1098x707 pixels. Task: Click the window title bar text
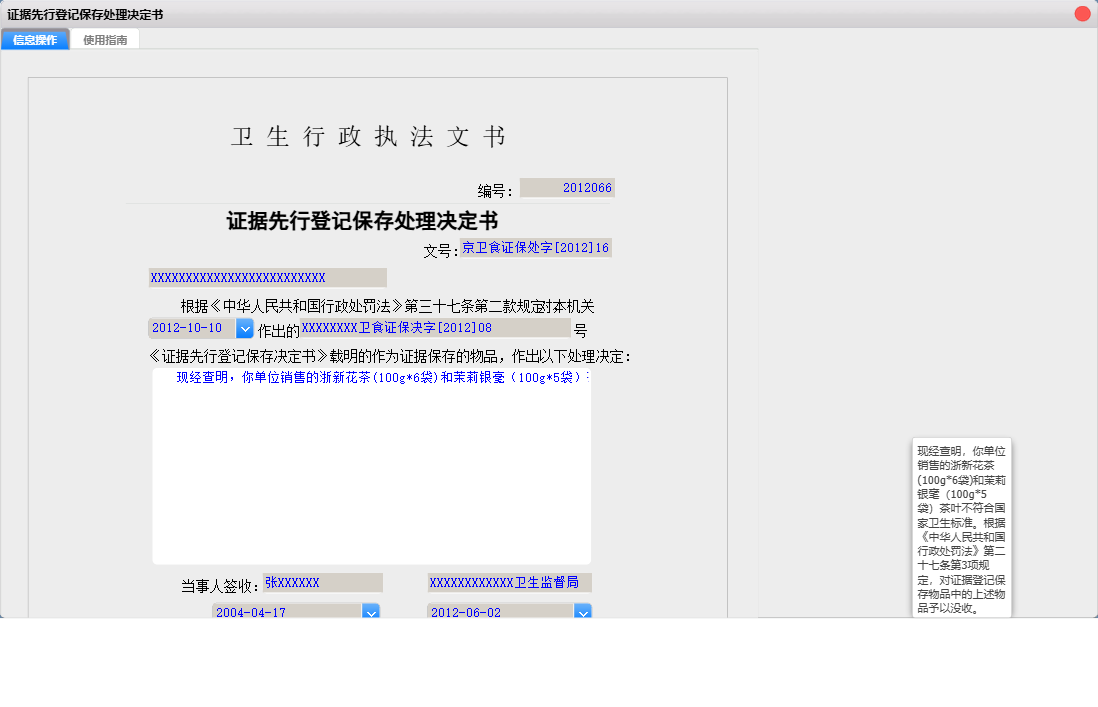click(x=85, y=14)
